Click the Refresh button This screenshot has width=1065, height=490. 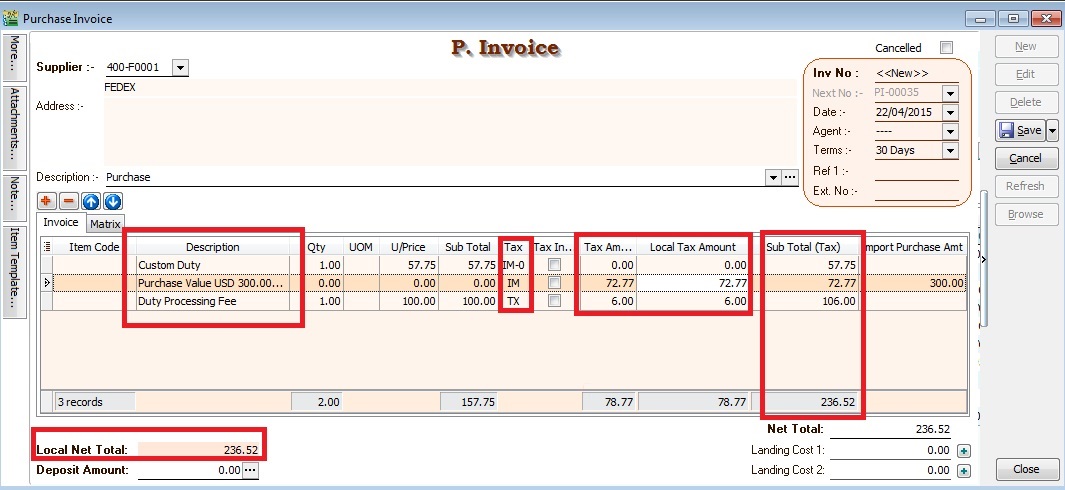1026,186
